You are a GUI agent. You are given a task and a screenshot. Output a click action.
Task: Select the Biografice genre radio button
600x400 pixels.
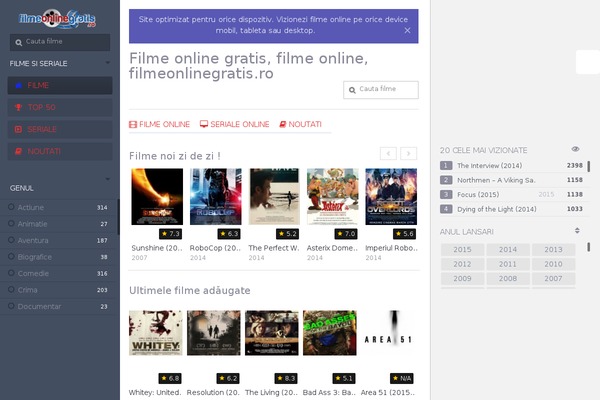pyautogui.click(x=11, y=256)
